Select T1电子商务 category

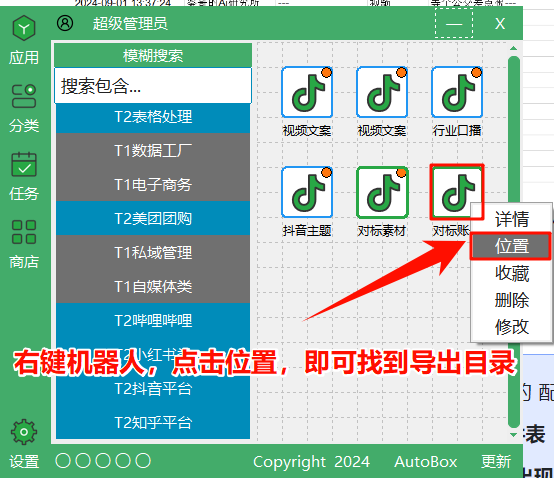[153, 184]
